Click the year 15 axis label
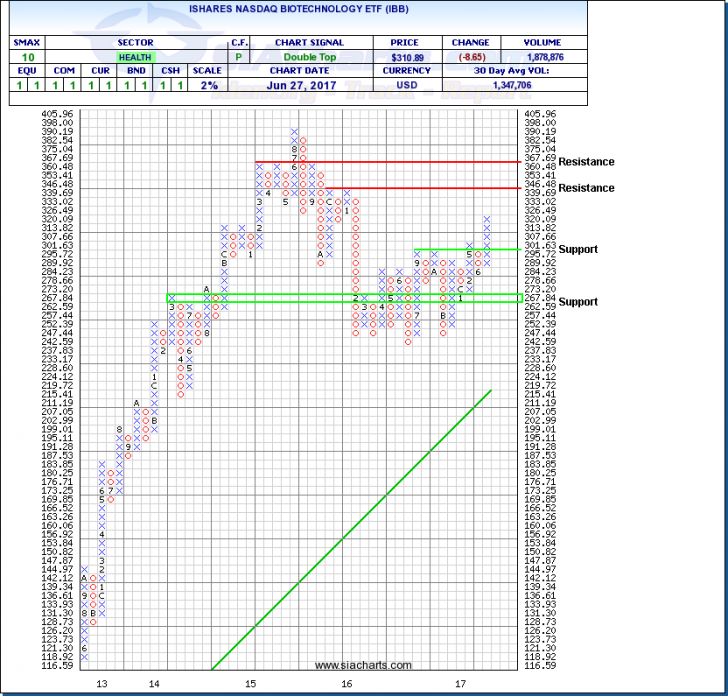728x696 pixels. point(250,685)
